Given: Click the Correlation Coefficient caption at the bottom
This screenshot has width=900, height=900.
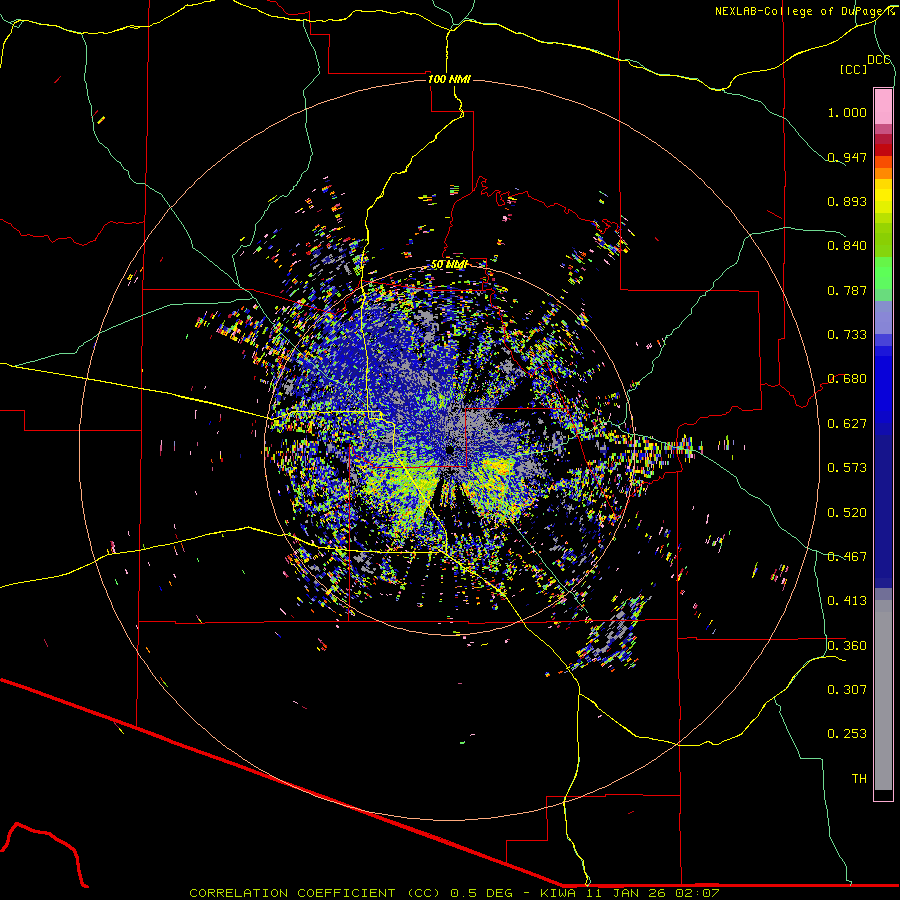Looking at the screenshot, I should tap(454, 893).
